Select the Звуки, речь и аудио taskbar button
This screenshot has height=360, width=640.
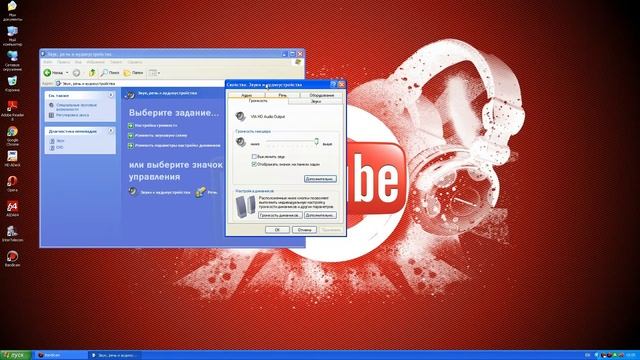[115, 355]
